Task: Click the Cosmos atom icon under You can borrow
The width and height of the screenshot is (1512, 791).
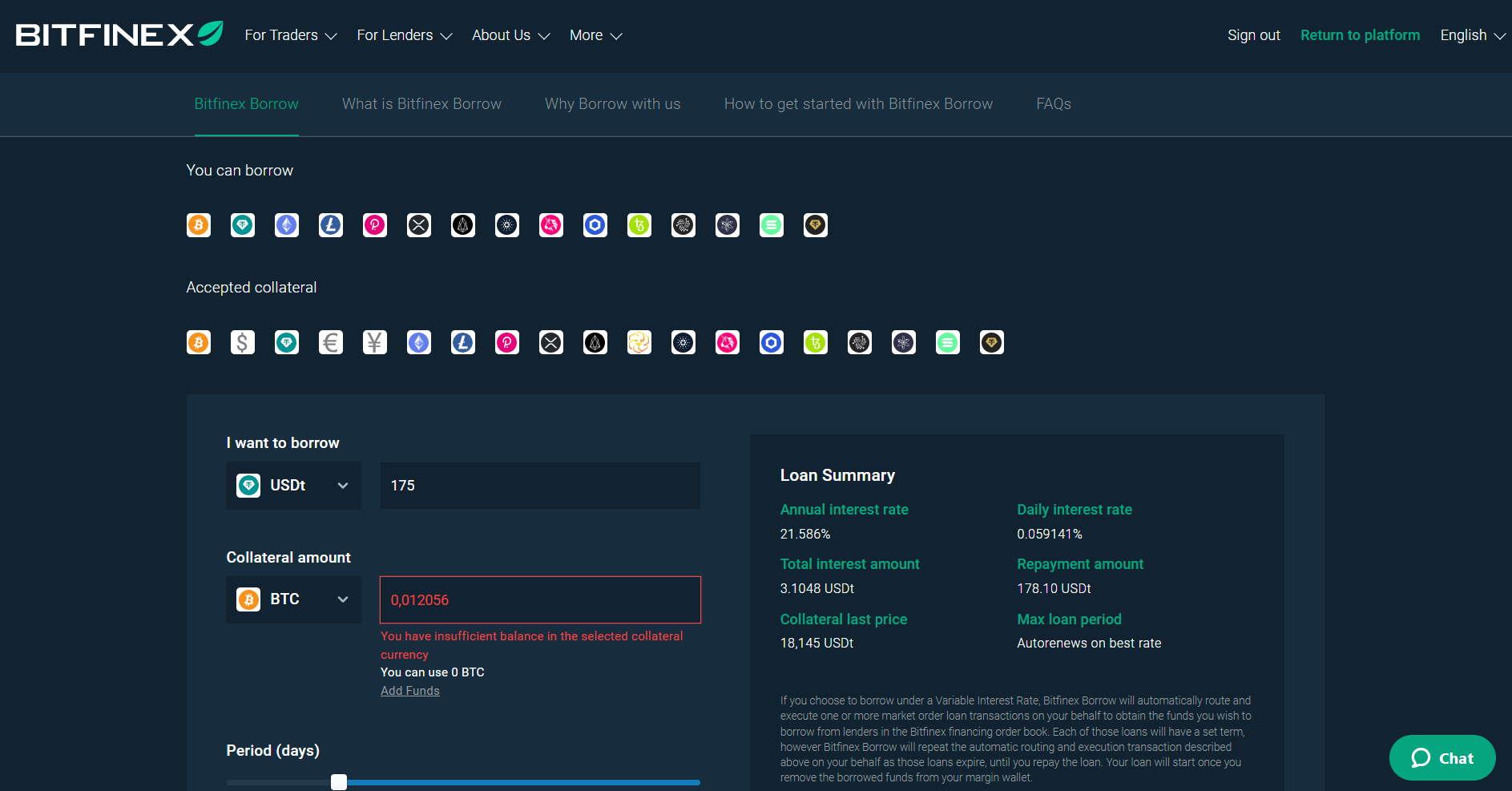Action: [728, 225]
